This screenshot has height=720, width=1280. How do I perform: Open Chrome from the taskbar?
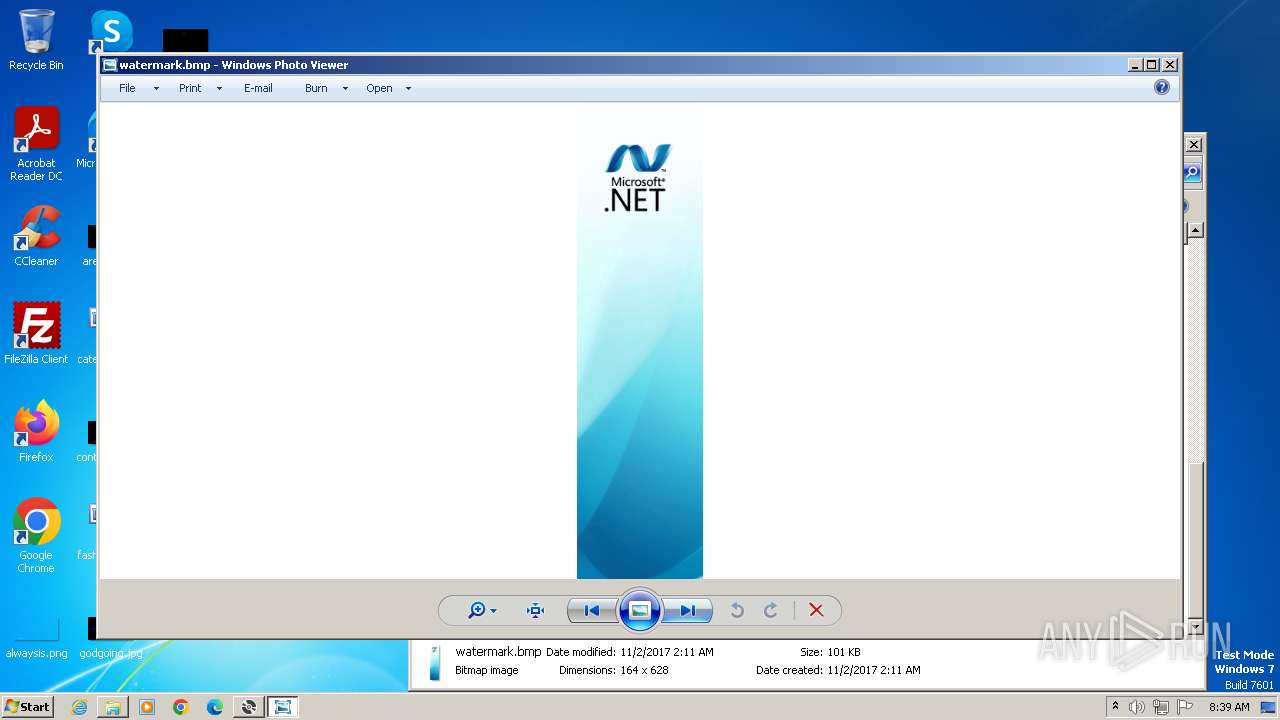[x=181, y=707]
